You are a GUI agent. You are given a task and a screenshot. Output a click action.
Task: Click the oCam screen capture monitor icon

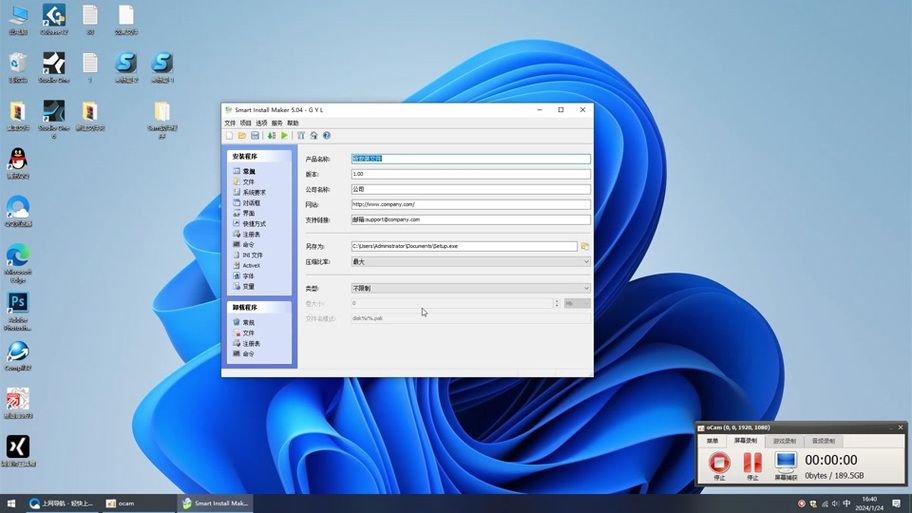coord(786,462)
